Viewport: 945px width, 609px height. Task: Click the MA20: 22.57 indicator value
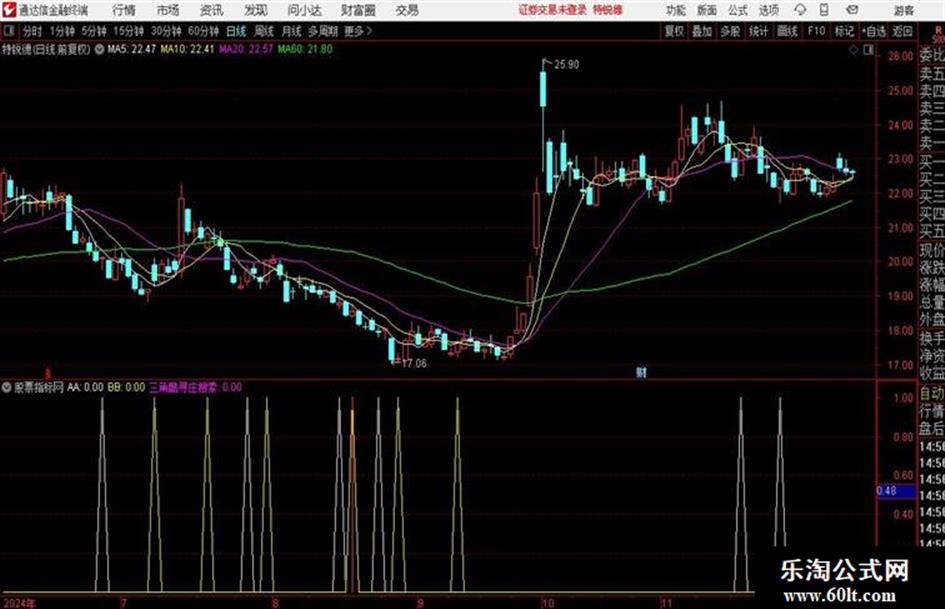click(x=246, y=49)
